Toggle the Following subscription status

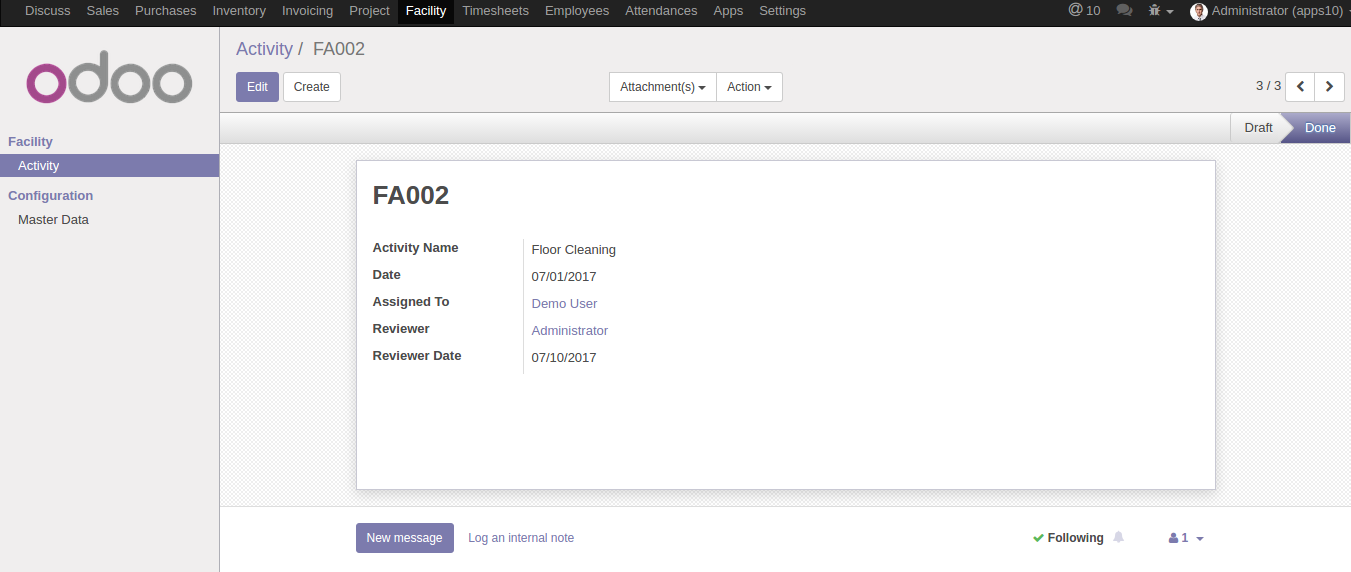[1068, 538]
